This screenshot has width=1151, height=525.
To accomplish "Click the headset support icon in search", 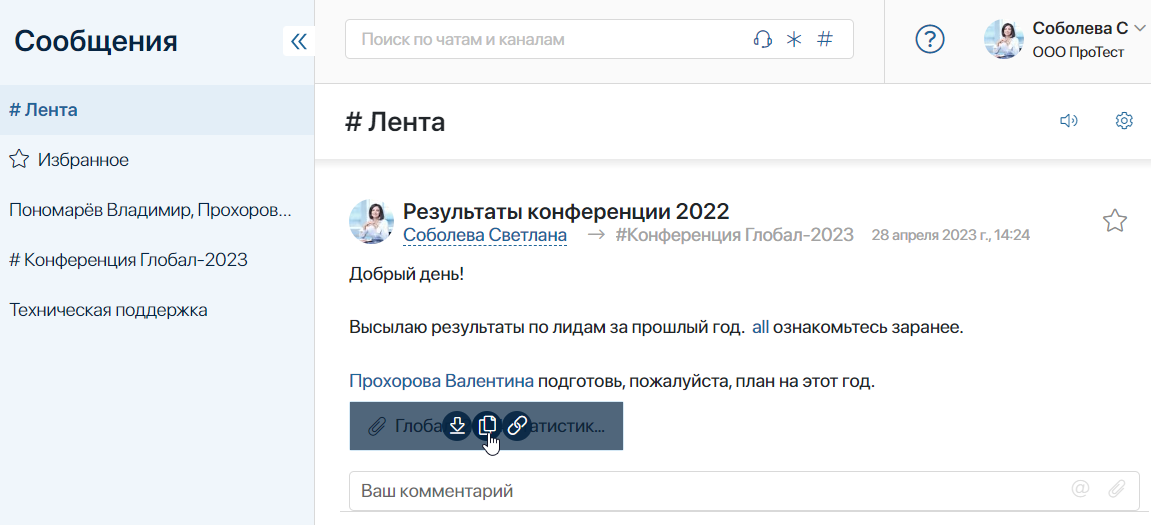I will pos(763,39).
